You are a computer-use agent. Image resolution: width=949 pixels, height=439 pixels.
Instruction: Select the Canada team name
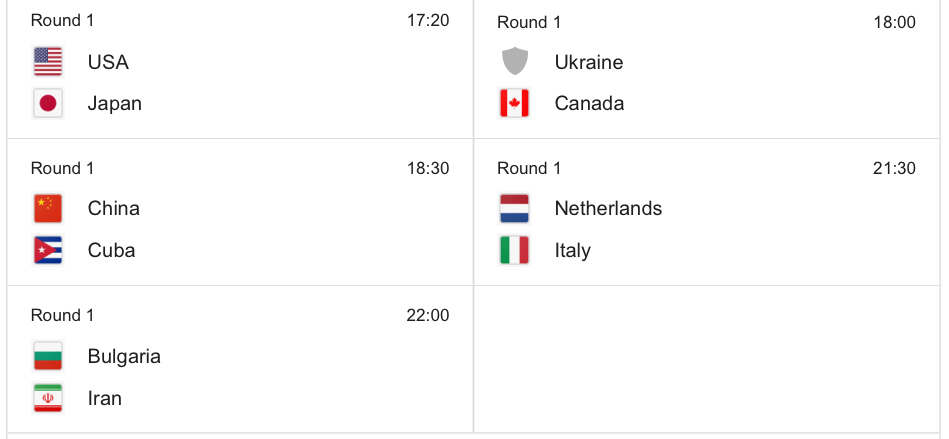(589, 103)
